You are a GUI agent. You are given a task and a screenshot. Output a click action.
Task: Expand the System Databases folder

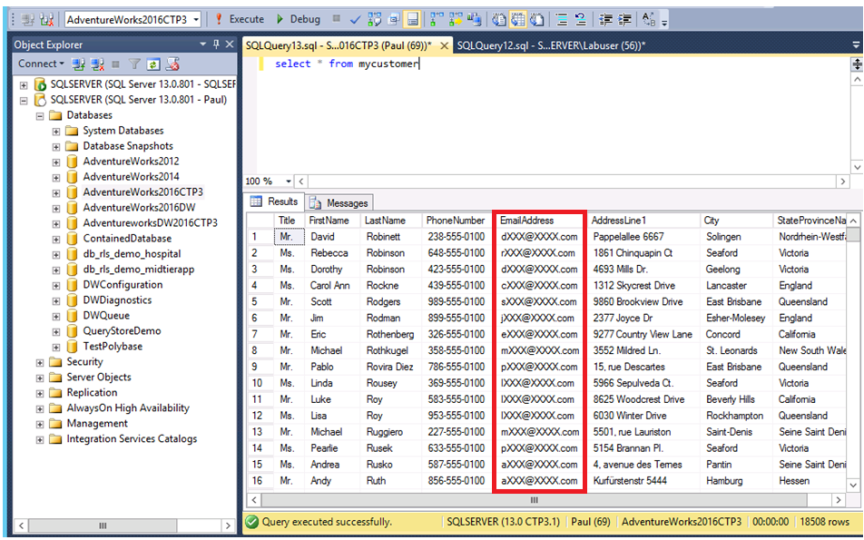tap(56, 131)
